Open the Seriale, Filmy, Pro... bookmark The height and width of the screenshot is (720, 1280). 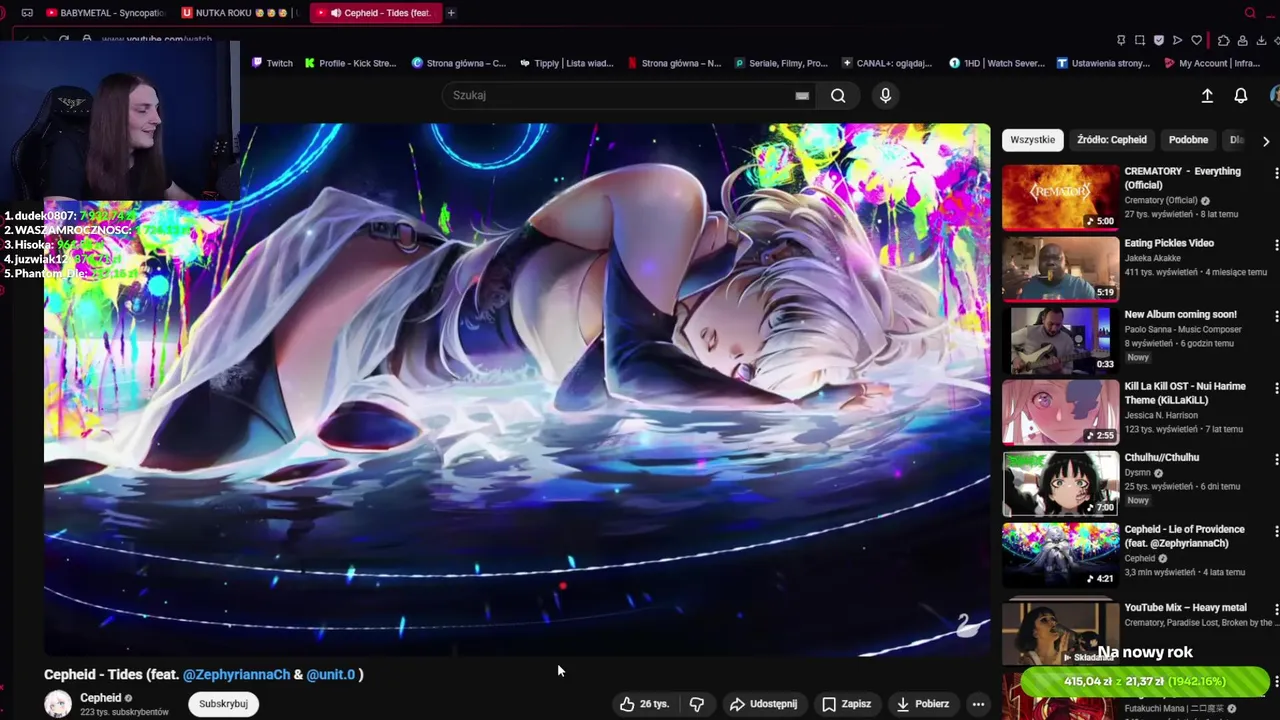[x=781, y=63]
